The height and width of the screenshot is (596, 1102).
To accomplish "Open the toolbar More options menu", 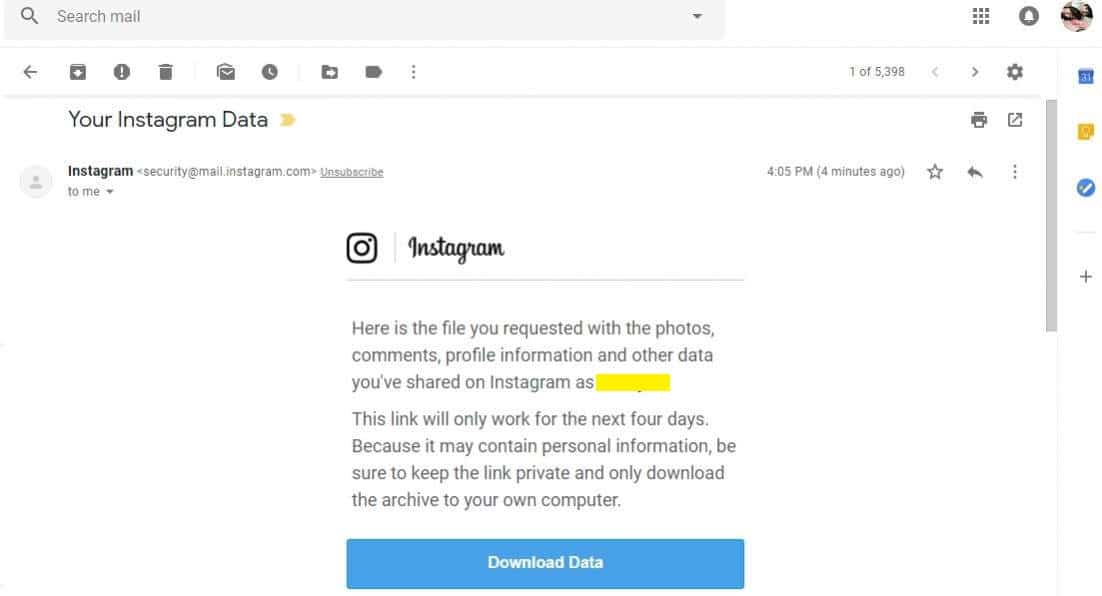I will (413, 72).
